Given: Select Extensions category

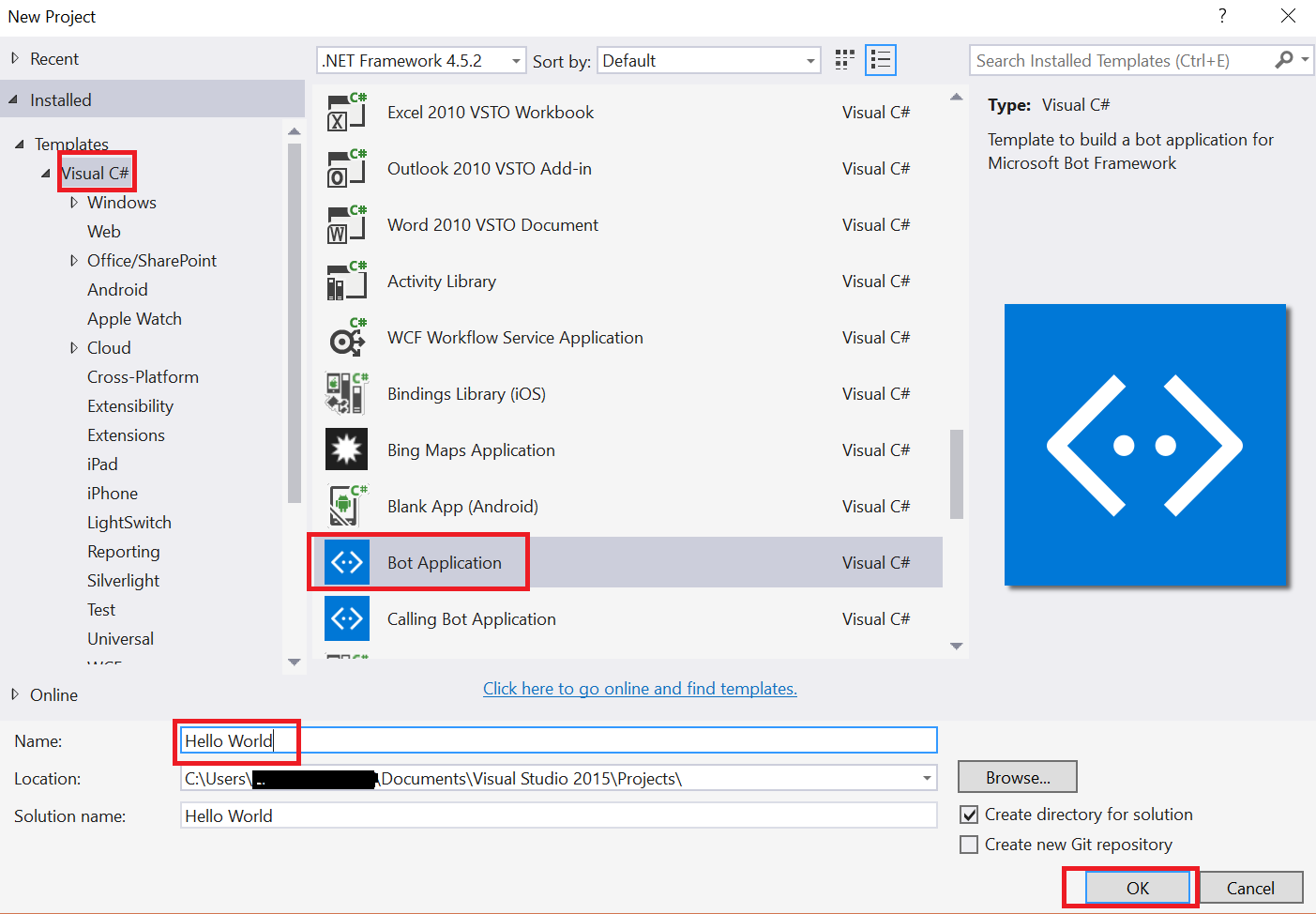Looking at the screenshot, I should click(126, 435).
